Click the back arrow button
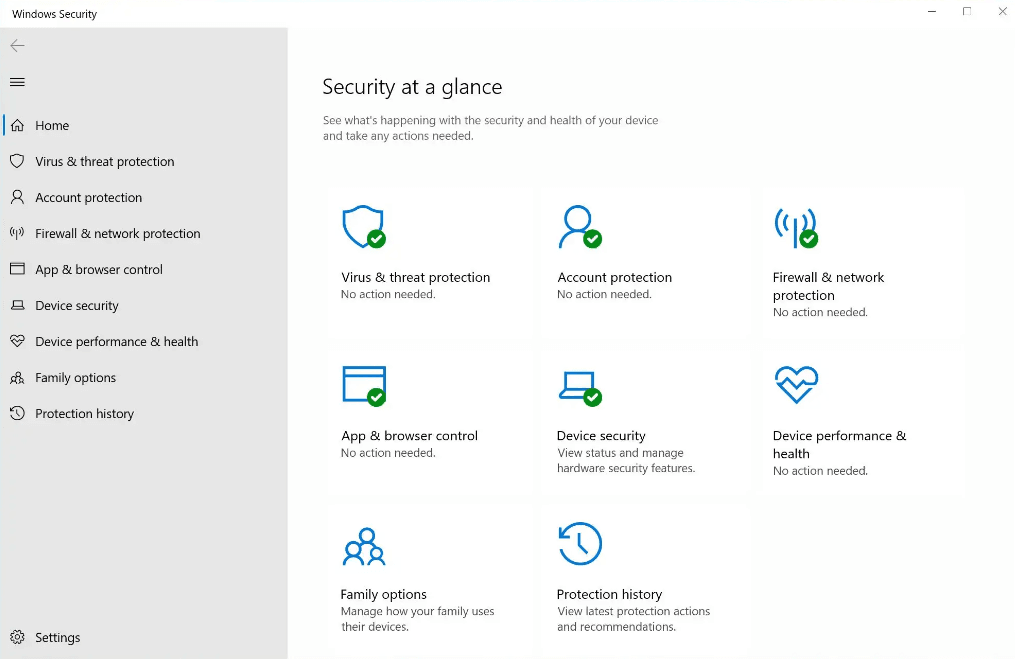Viewport: 1015px width, 659px height. tap(17, 46)
